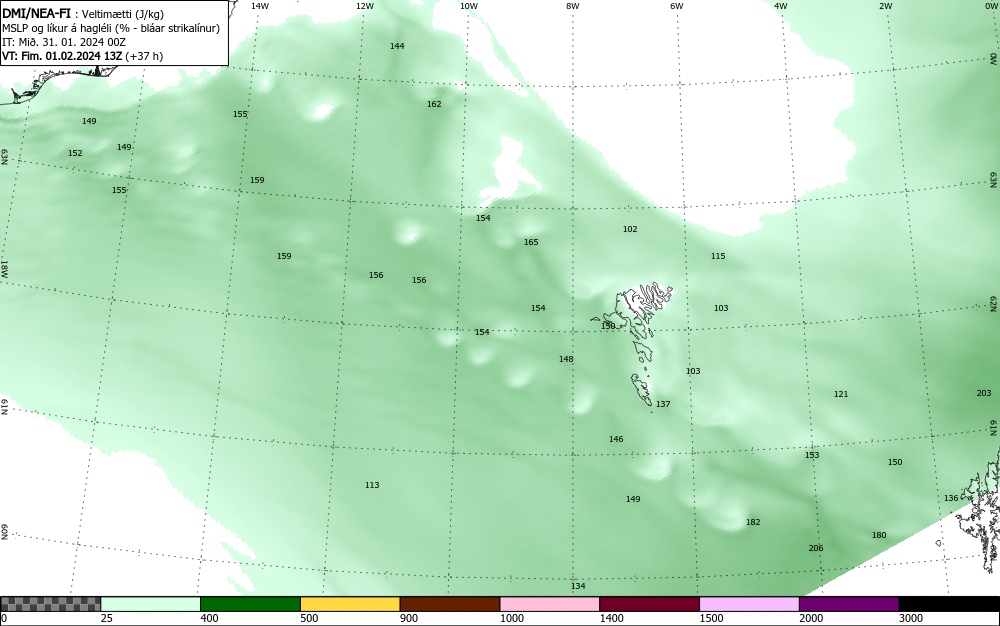Click the 152 value near left edge

click(75, 153)
